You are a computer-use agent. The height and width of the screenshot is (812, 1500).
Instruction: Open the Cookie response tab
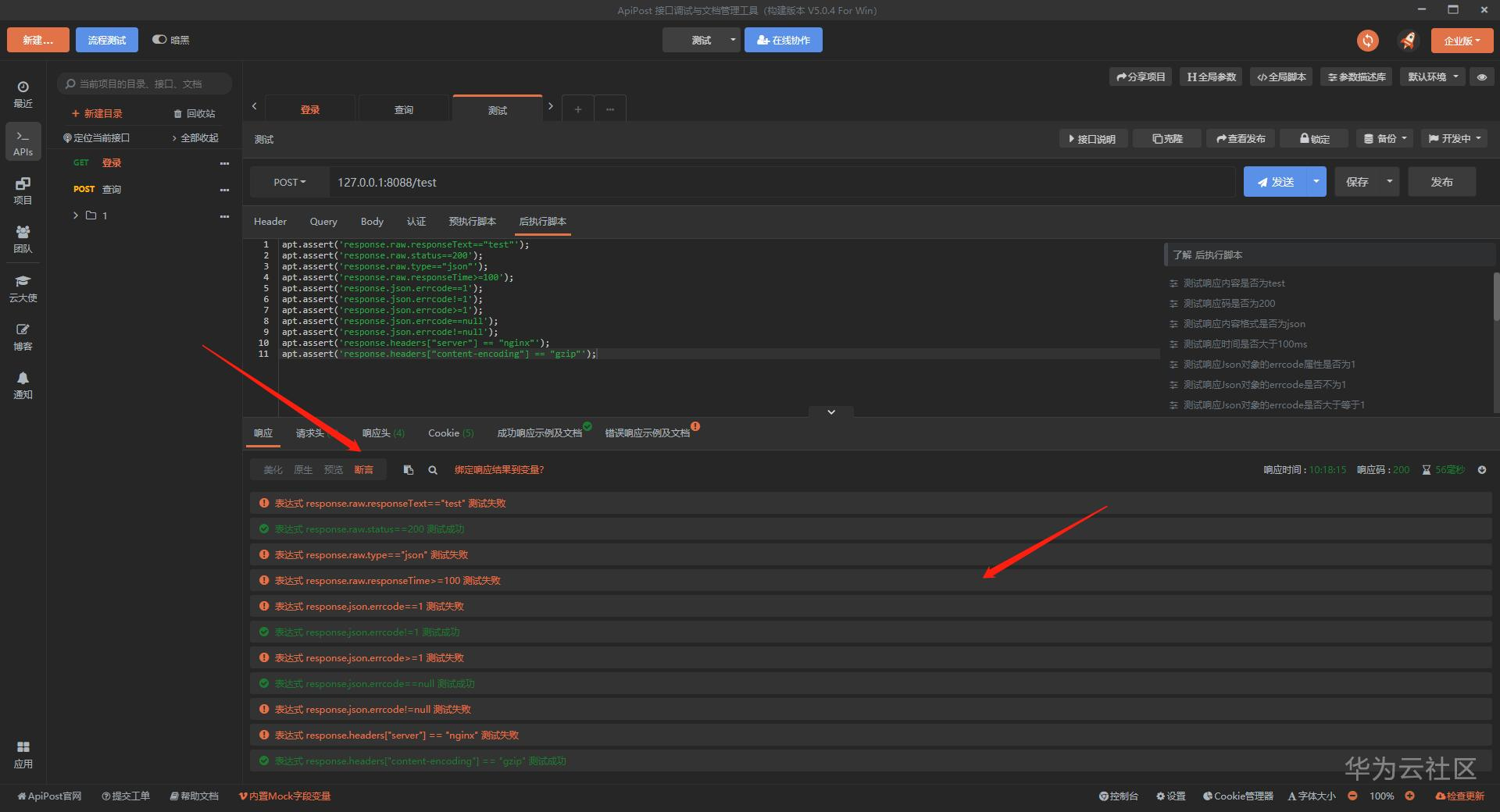point(451,433)
